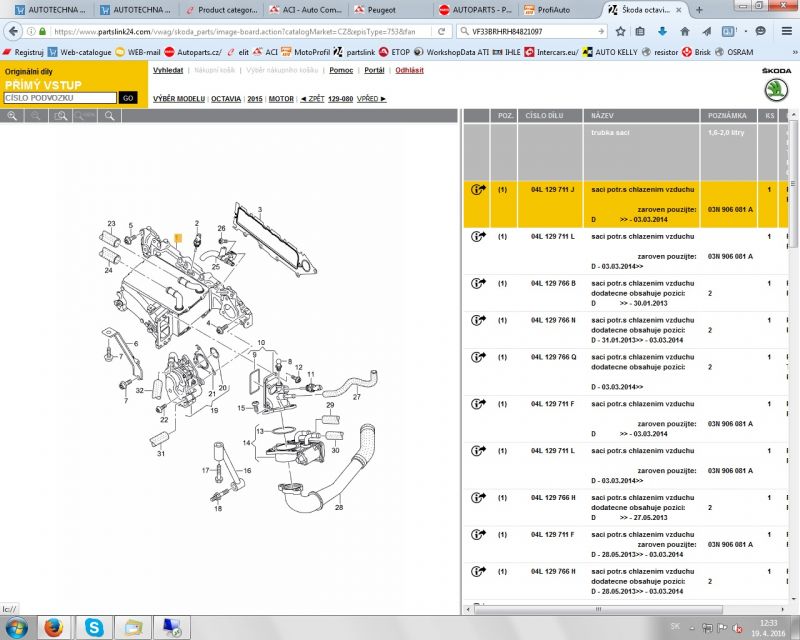
Task: Show hidden bookmarks overflow chevron
Action: click(x=794, y=52)
